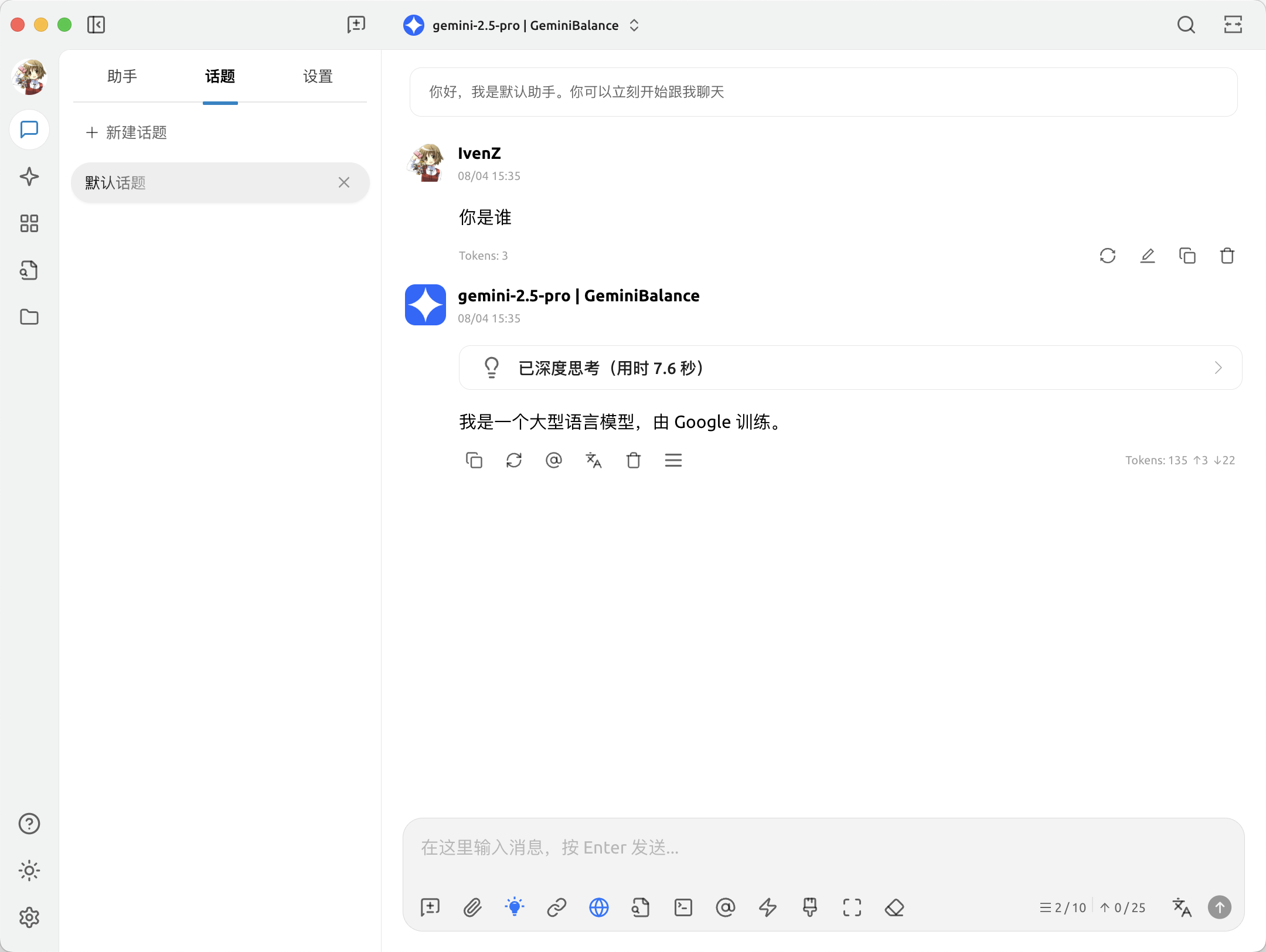Click the eraser clear-context icon
This screenshot has width=1266, height=952.
[894, 907]
